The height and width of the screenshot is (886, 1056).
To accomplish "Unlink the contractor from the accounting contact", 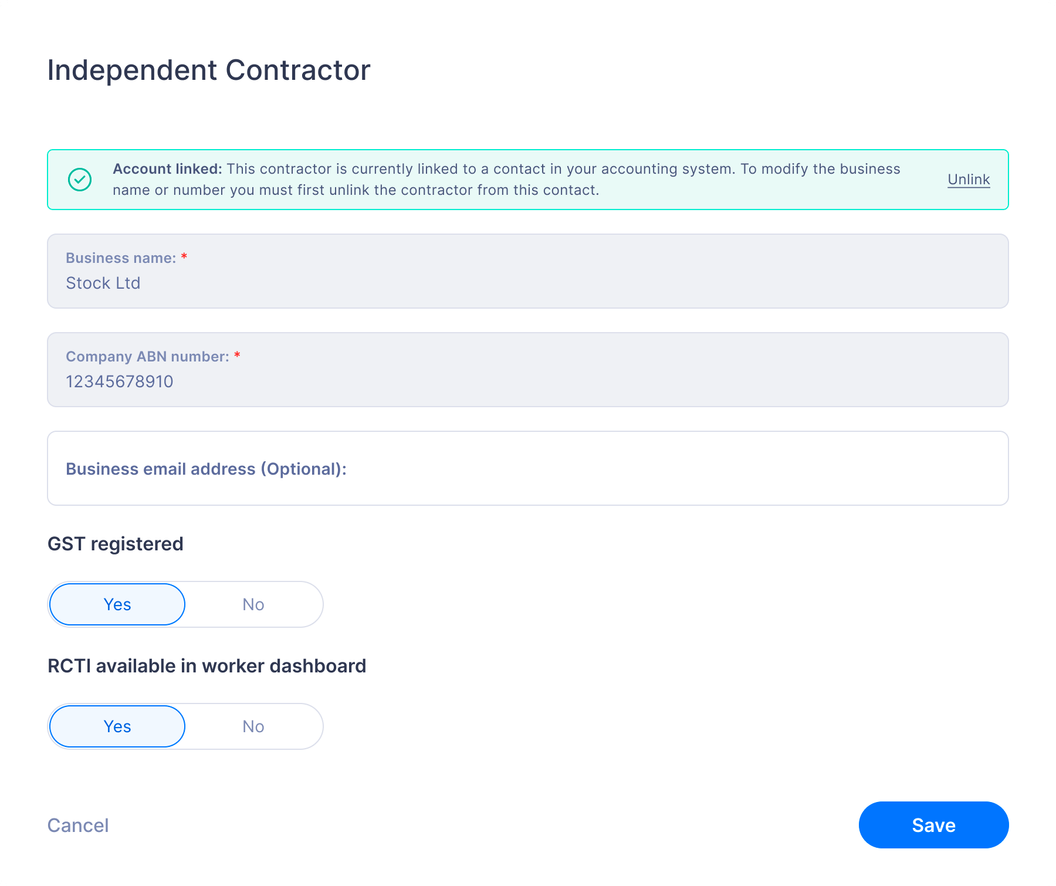I will pos(968,180).
